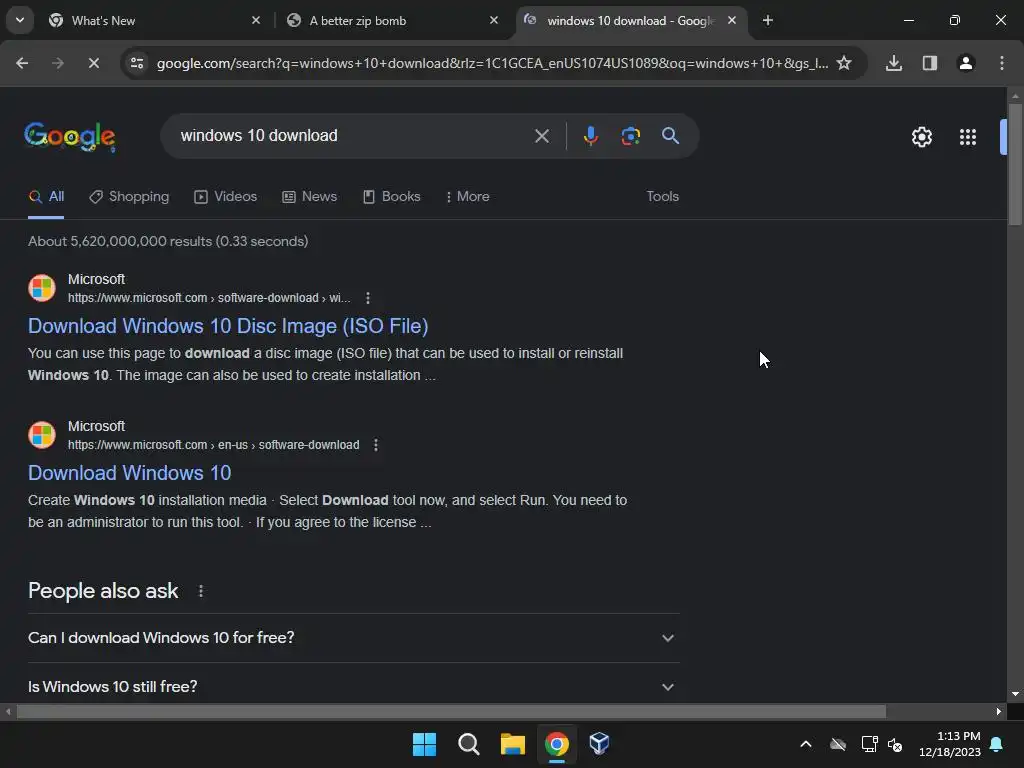Show hidden system tray icons
Image resolution: width=1024 pixels, height=768 pixels.
coord(806,744)
